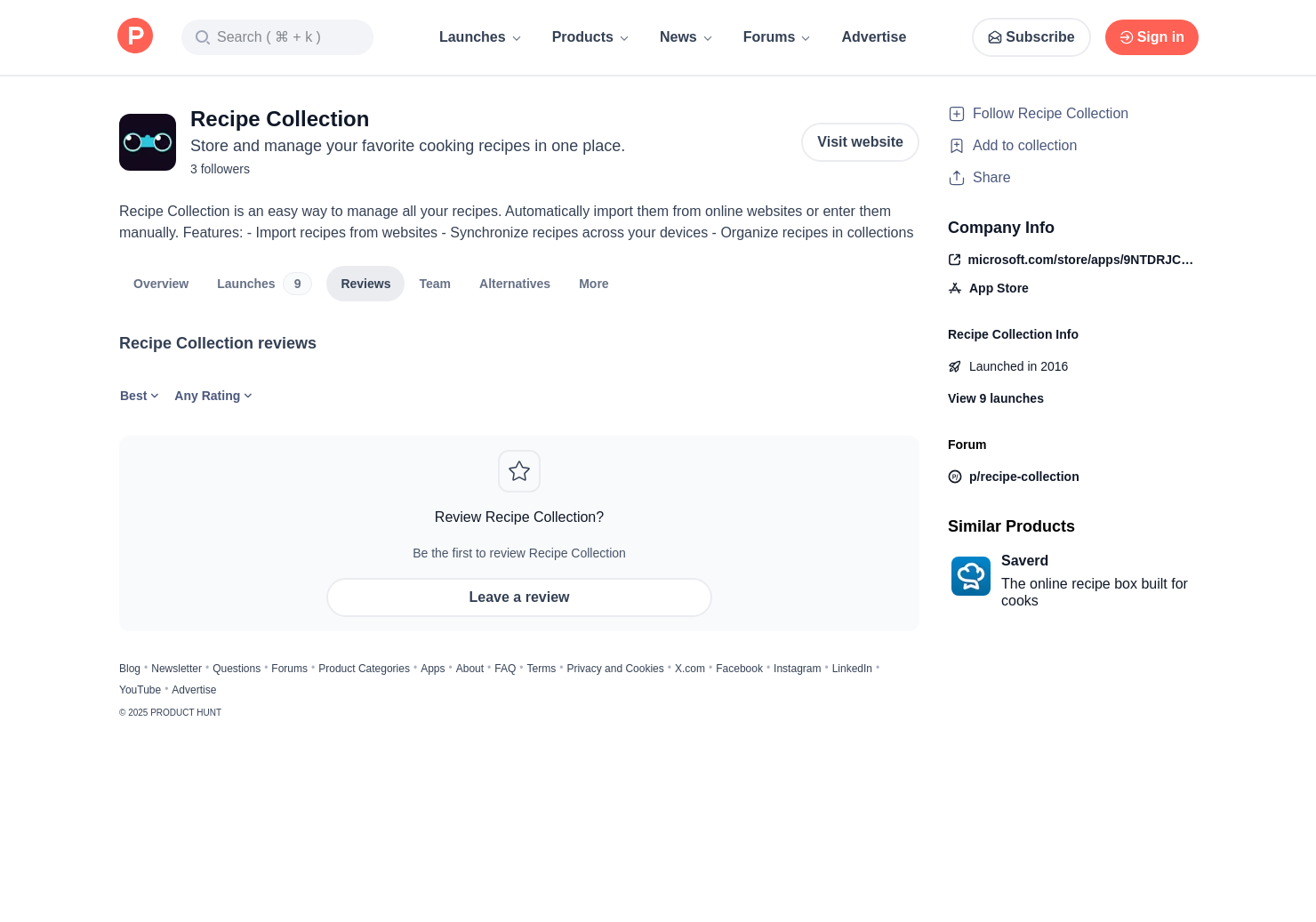Click the Leave a review button
Image resolution: width=1316 pixels, height=922 pixels.
coord(519,597)
